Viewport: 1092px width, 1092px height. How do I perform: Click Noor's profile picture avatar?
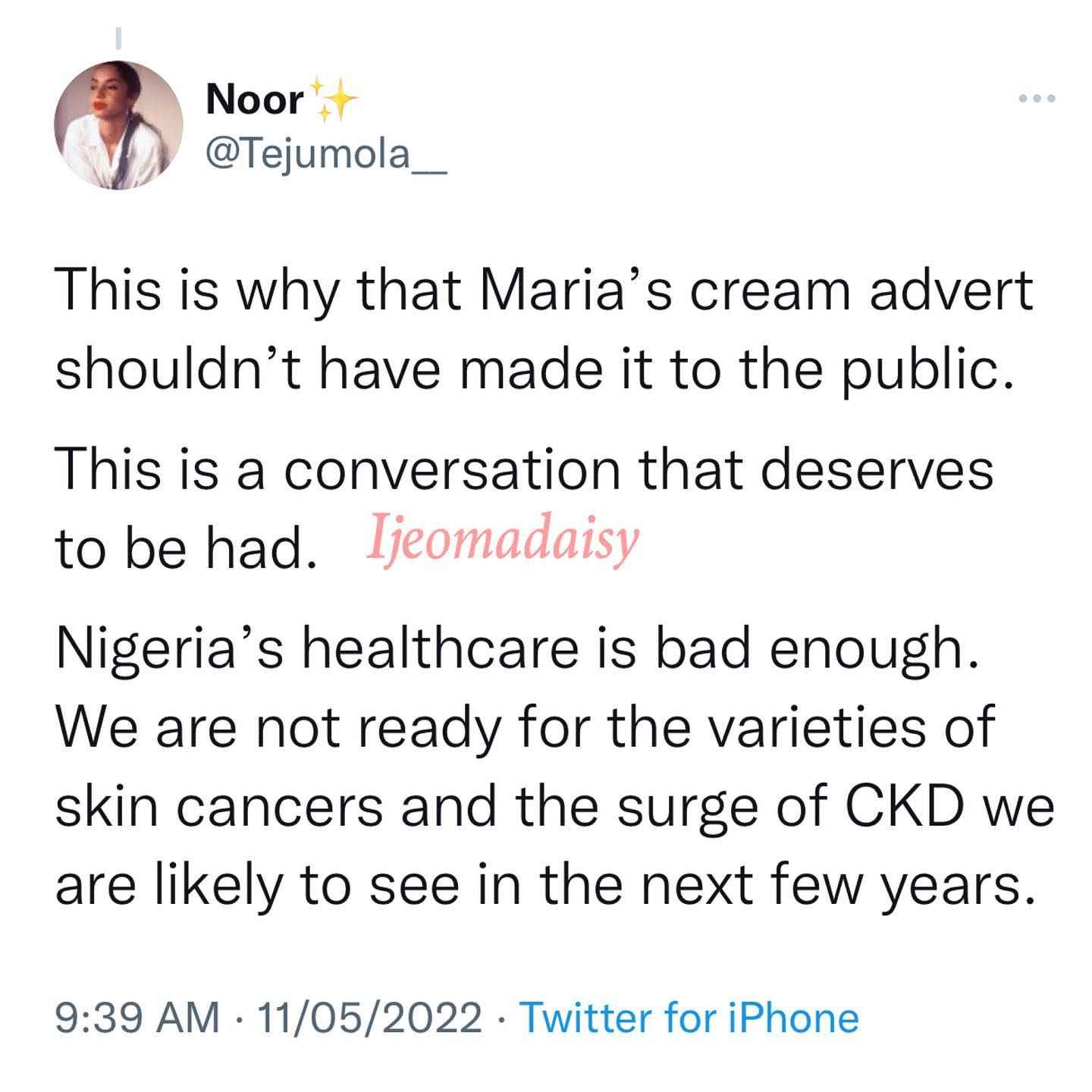coord(118,125)
